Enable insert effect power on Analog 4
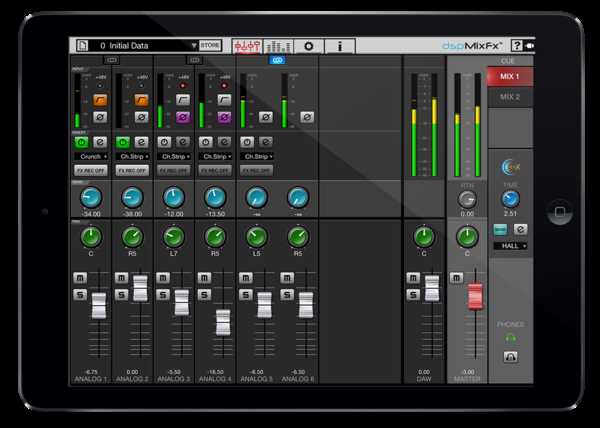This screenshot has height=428, width=600. (205, 142)
